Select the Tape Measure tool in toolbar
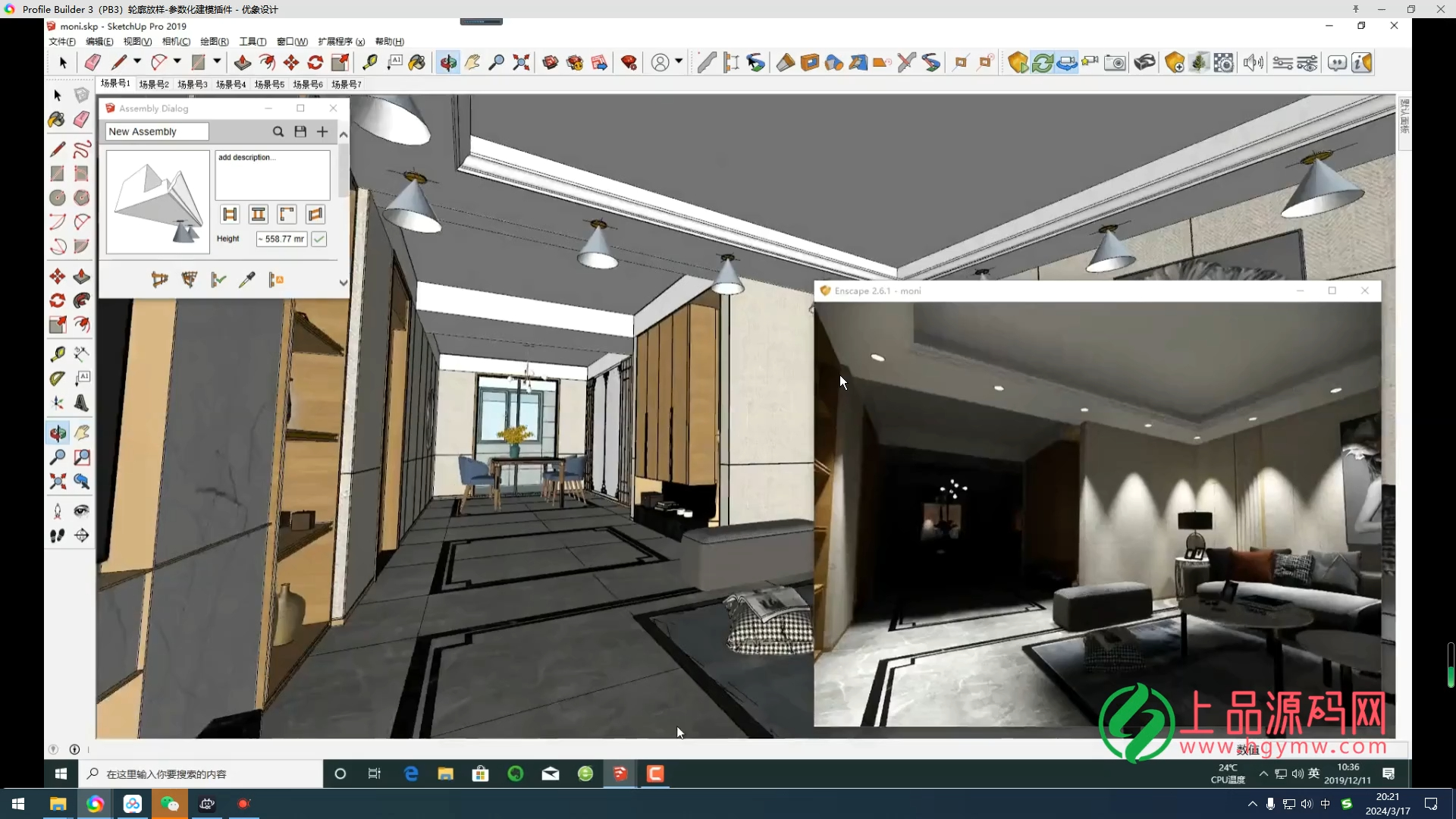Screen dimensions: 1456x819 [369, 62]
